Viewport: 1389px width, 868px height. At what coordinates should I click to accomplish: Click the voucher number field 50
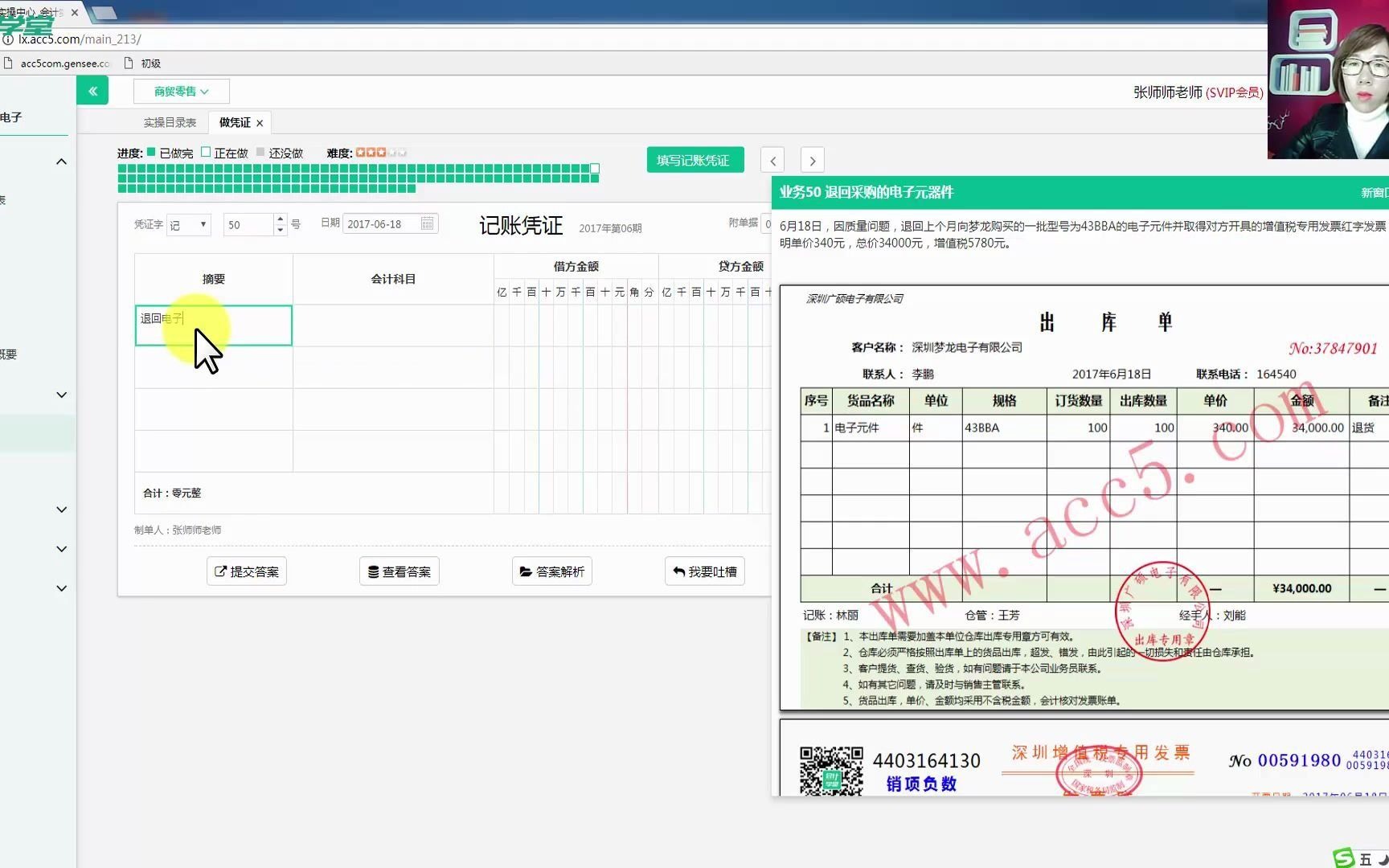(x=248, y=224)
